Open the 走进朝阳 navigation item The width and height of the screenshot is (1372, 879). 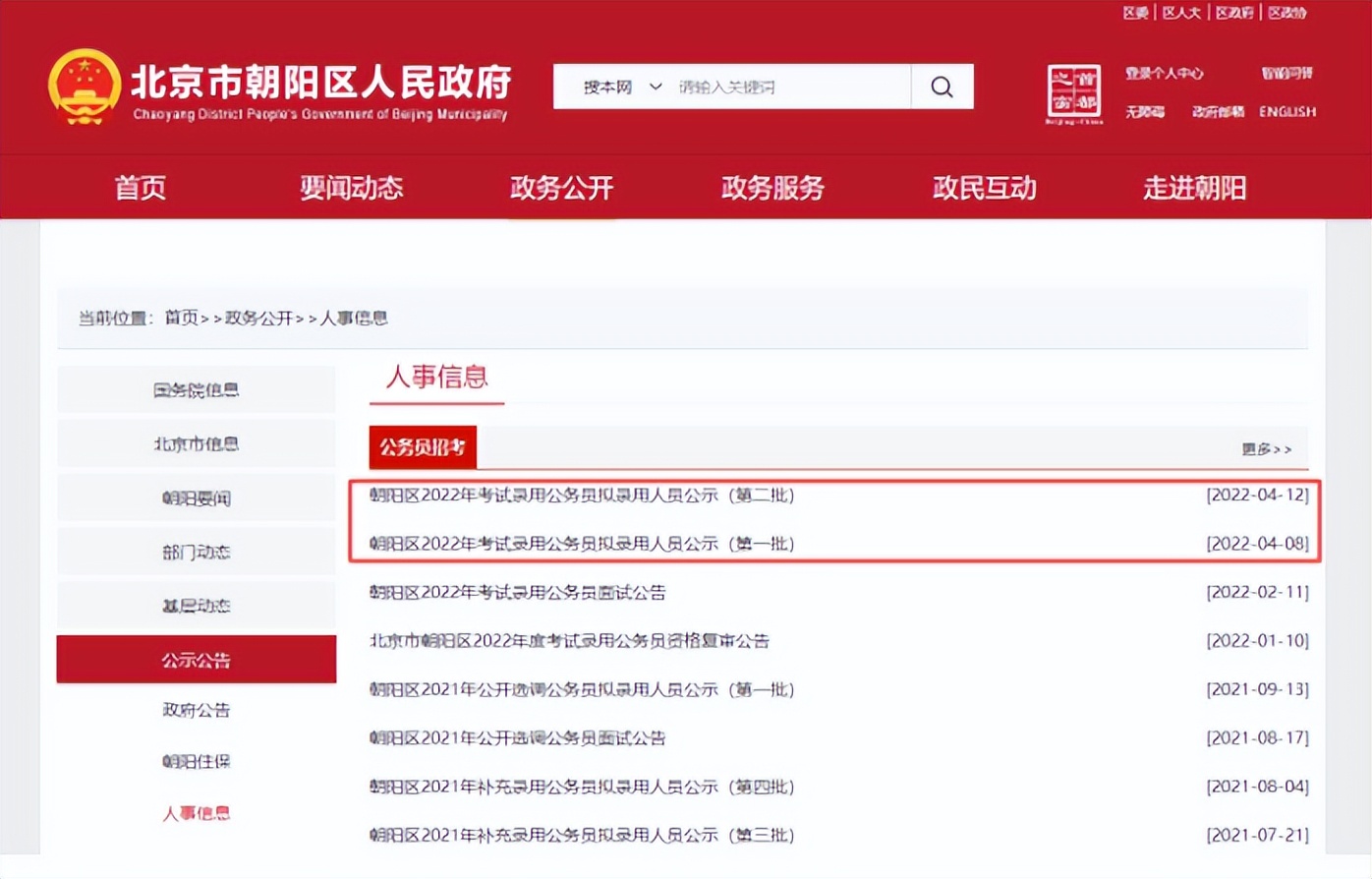(1194, 188)
